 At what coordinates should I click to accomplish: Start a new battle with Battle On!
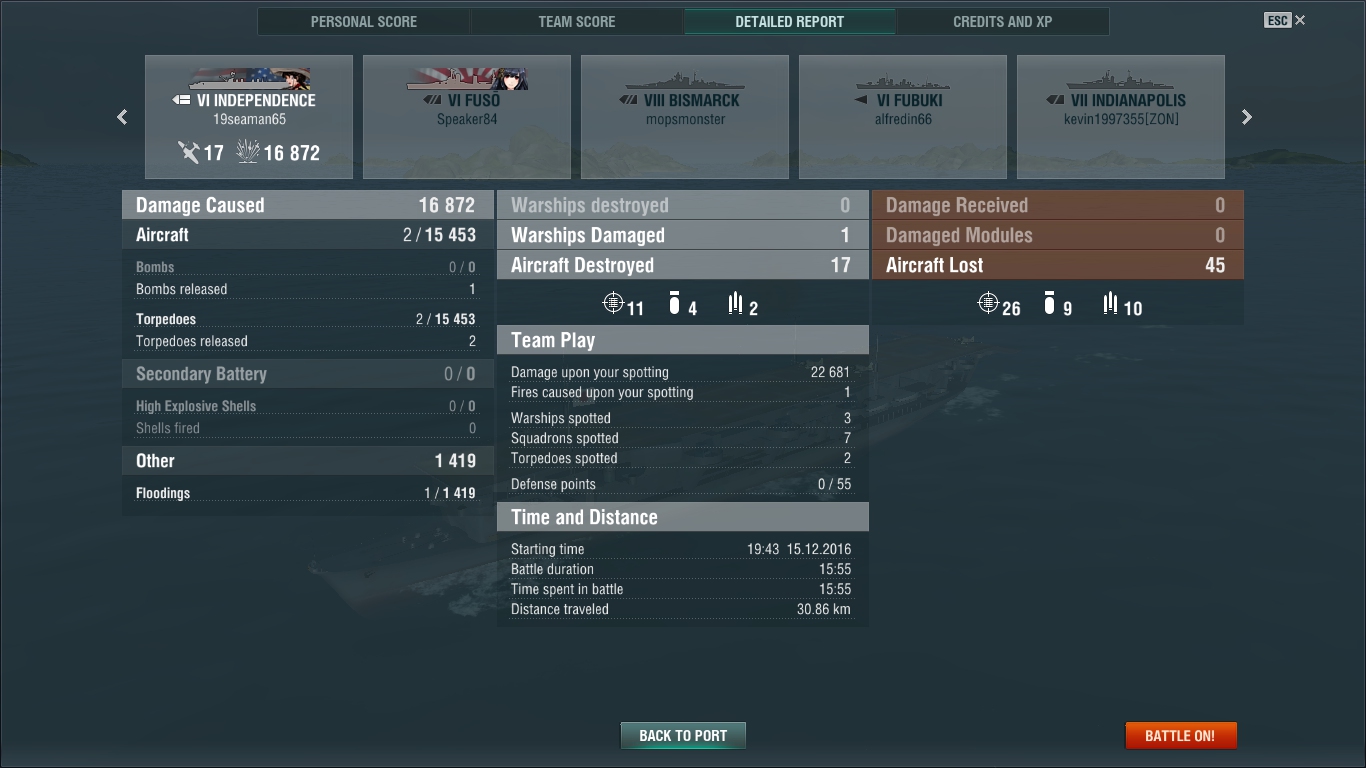coord(1181,735)
